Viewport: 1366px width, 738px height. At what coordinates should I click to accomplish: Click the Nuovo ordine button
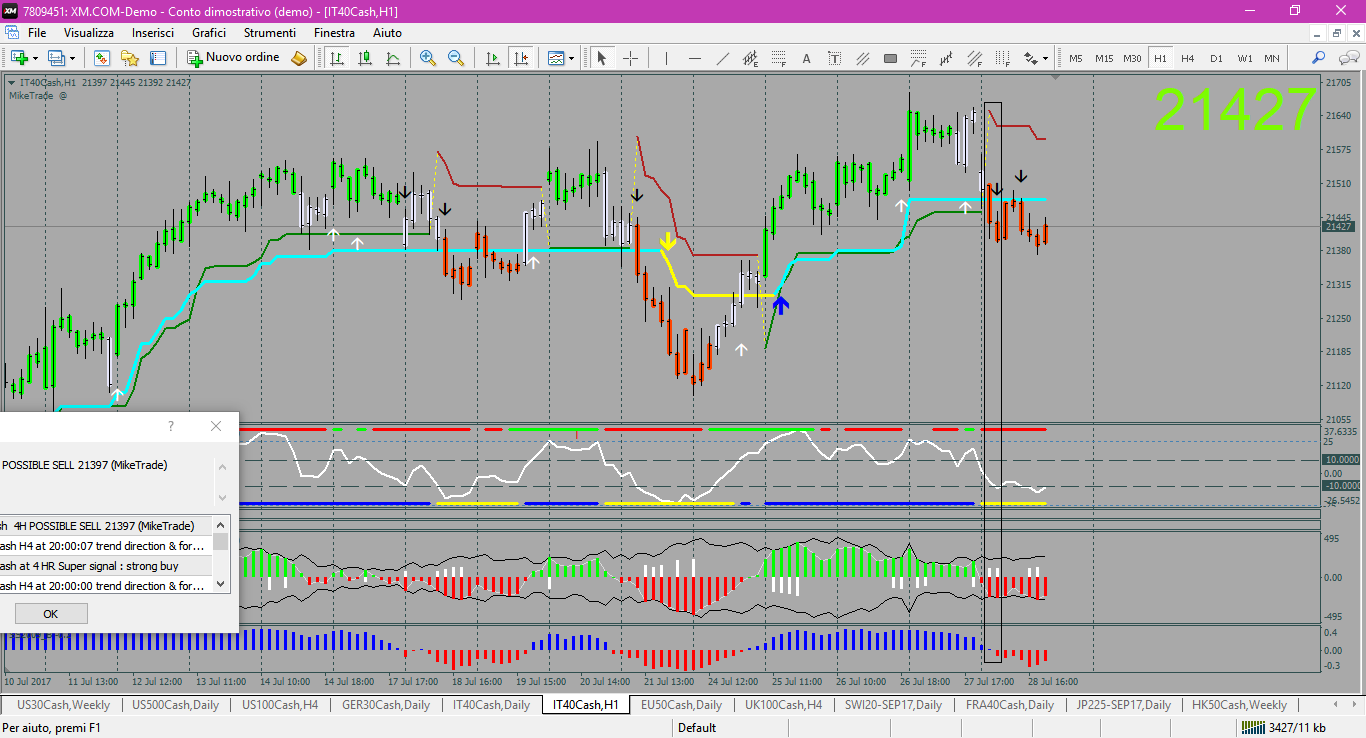(x=235, y=58)
